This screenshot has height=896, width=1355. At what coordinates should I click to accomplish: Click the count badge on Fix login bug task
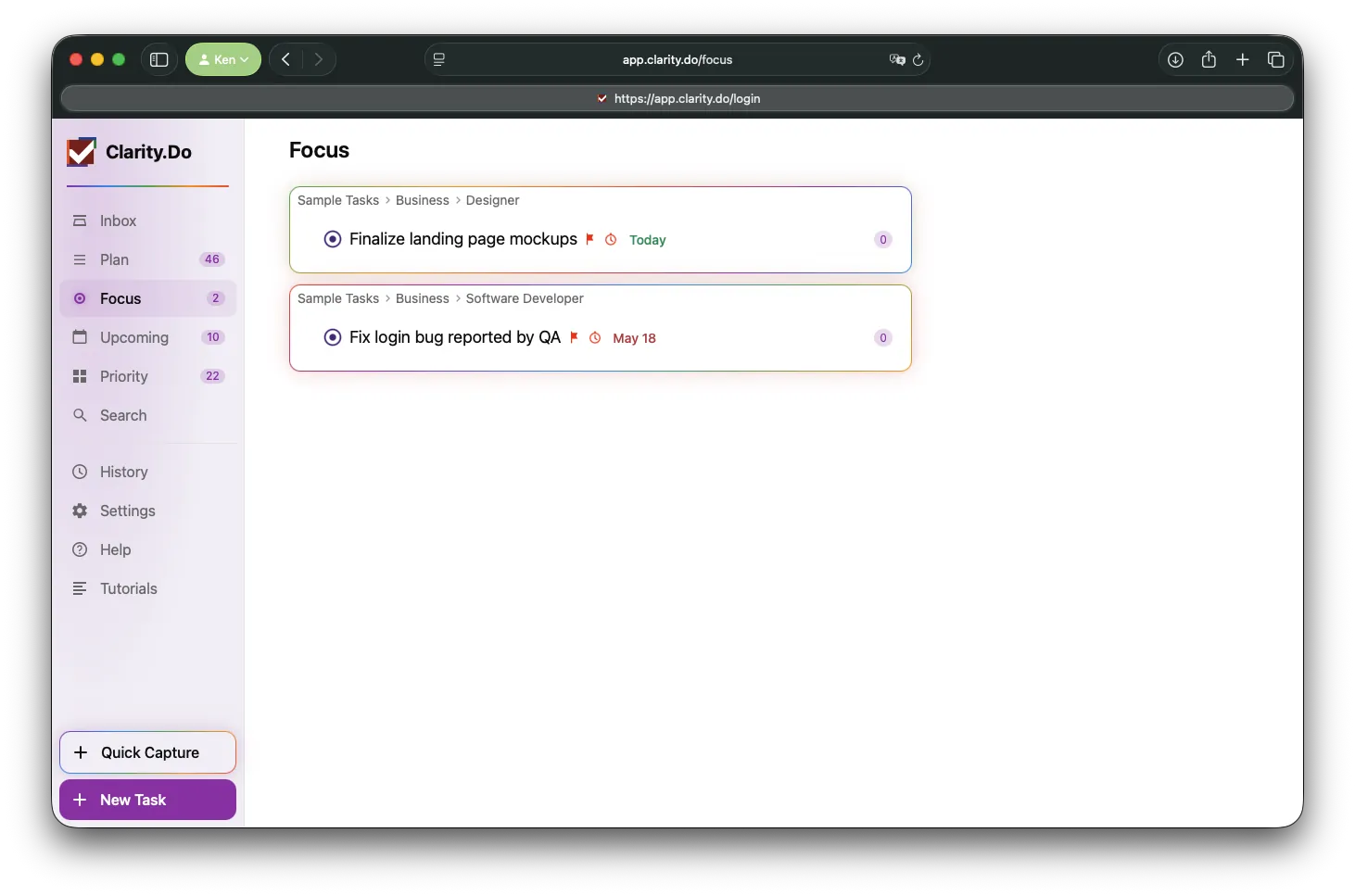pos(883,338)
